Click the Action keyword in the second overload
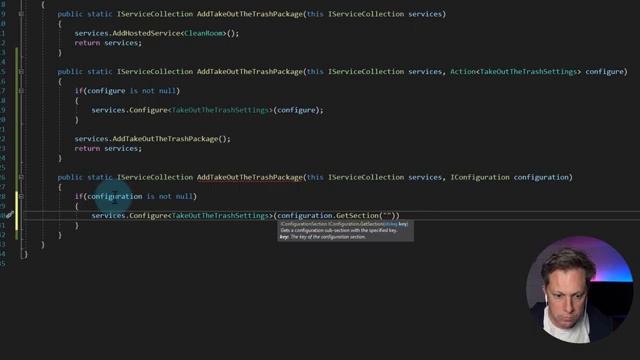Image resolution: width=640 pixels, height=360 pixels. click(x=462, y=71)
